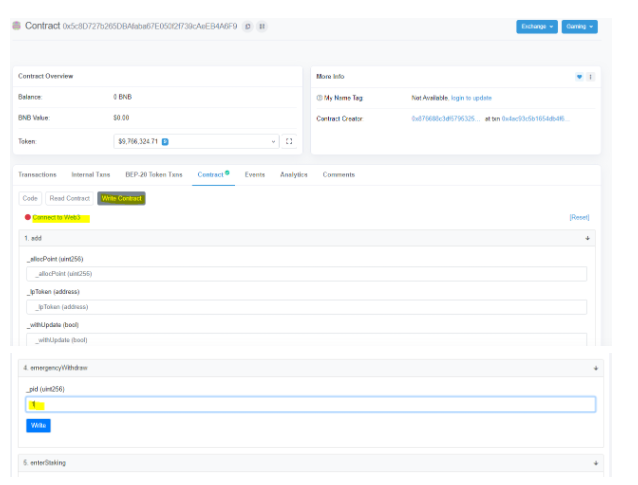
Task: Click the 0 BNB balance value
Action: (x=122, y=97)
